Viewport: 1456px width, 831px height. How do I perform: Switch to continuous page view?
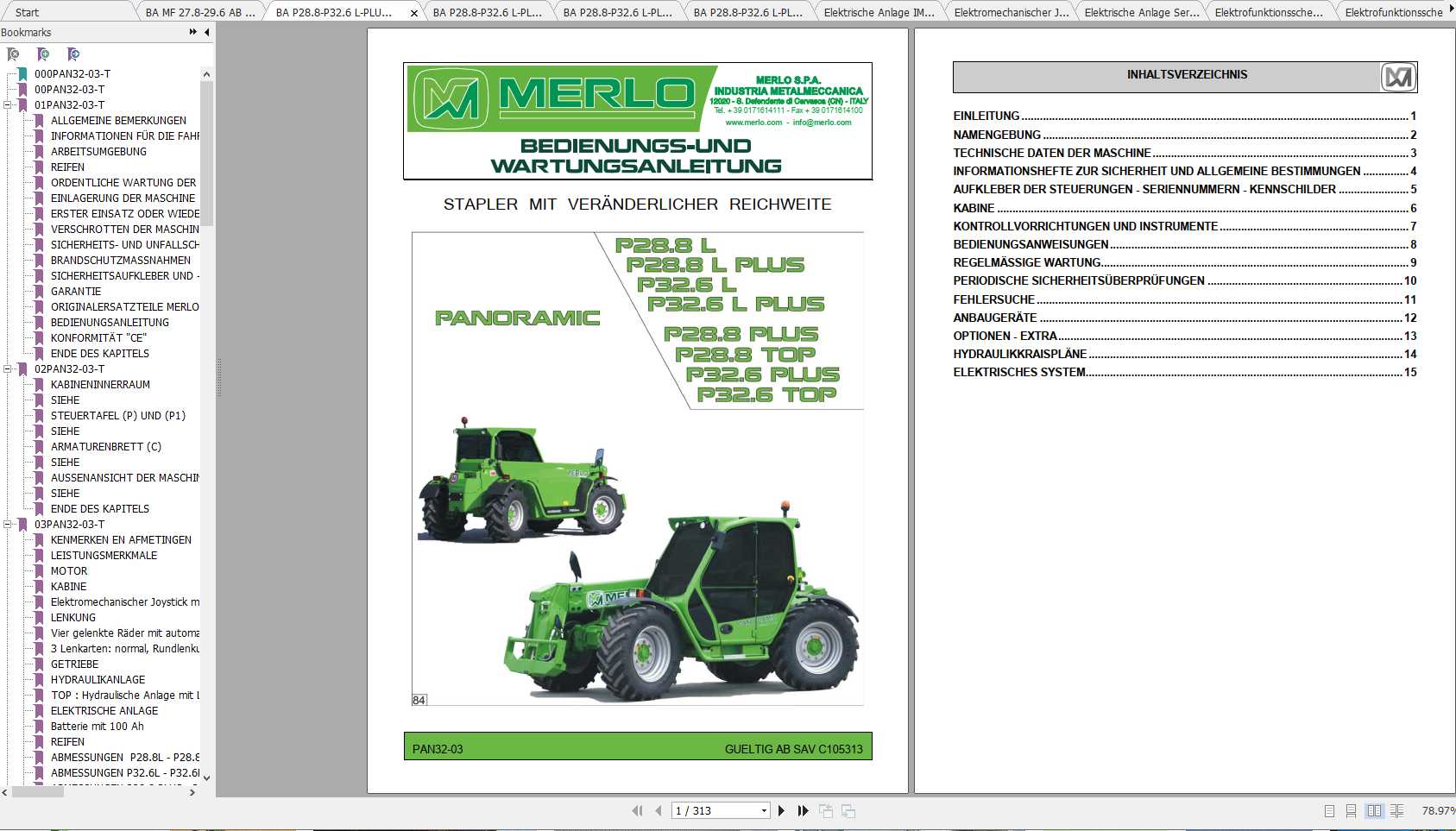point(1351,810)
